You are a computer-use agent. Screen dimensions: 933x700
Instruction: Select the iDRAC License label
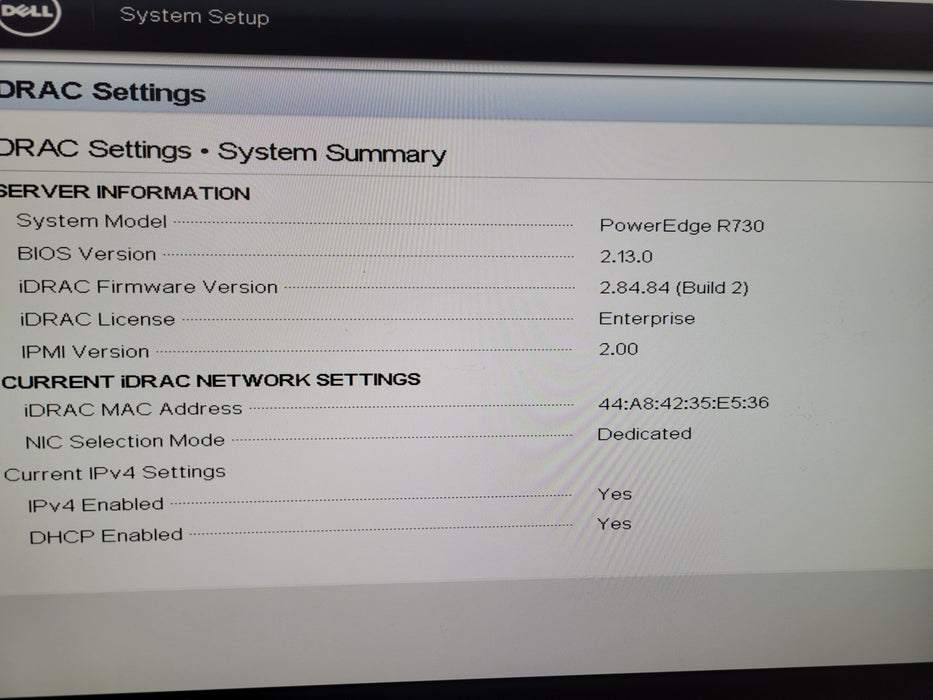[98, 319]
